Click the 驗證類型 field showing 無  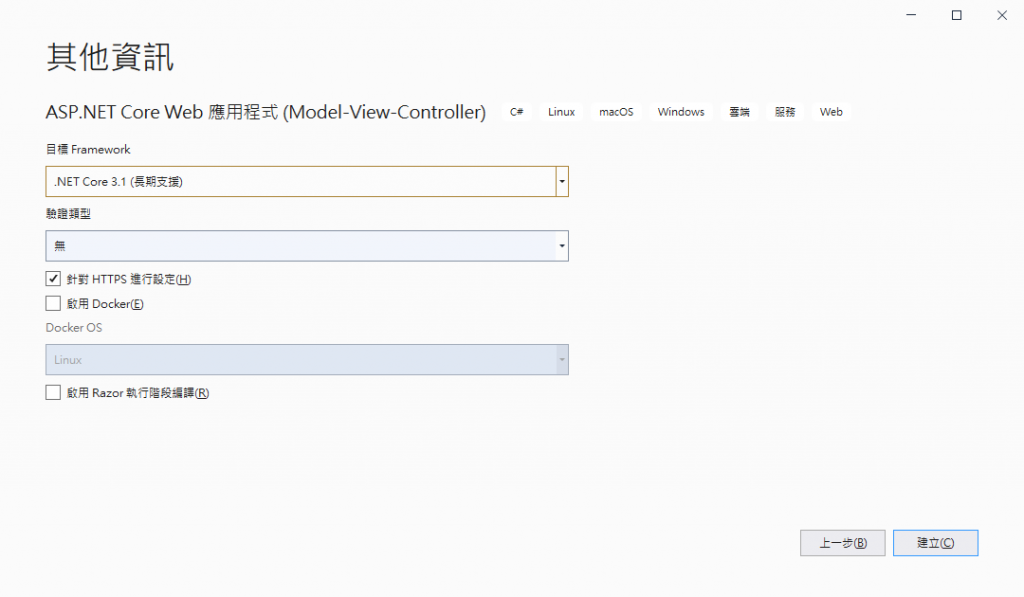click(x=300, y=246)
